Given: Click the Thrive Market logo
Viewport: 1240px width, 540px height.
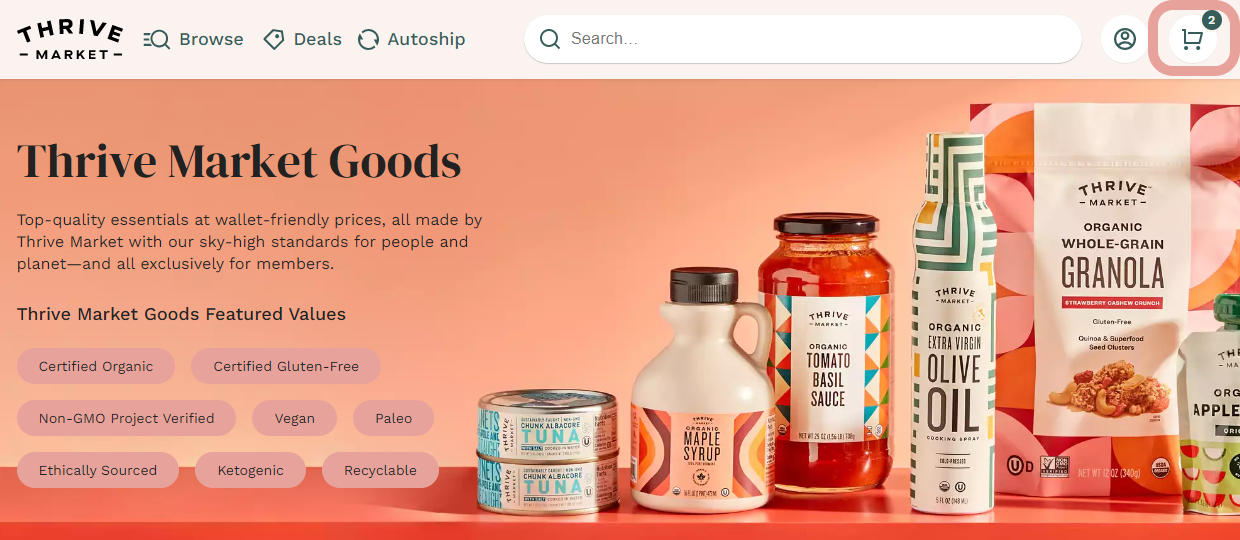Looking at the screenshot, I should [70, 39].
